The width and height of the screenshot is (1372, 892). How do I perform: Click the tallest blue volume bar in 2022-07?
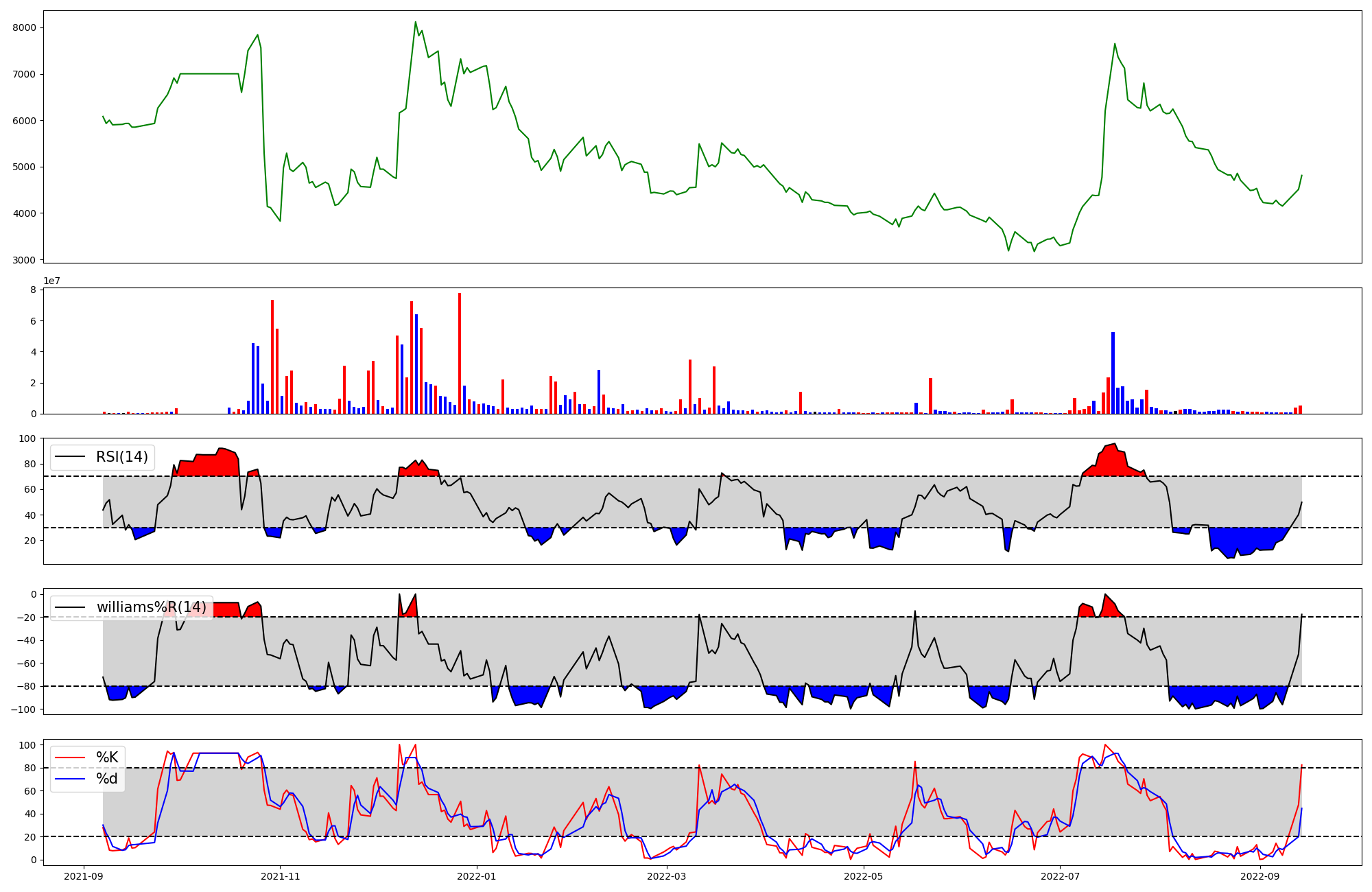tap(1113, 373)
